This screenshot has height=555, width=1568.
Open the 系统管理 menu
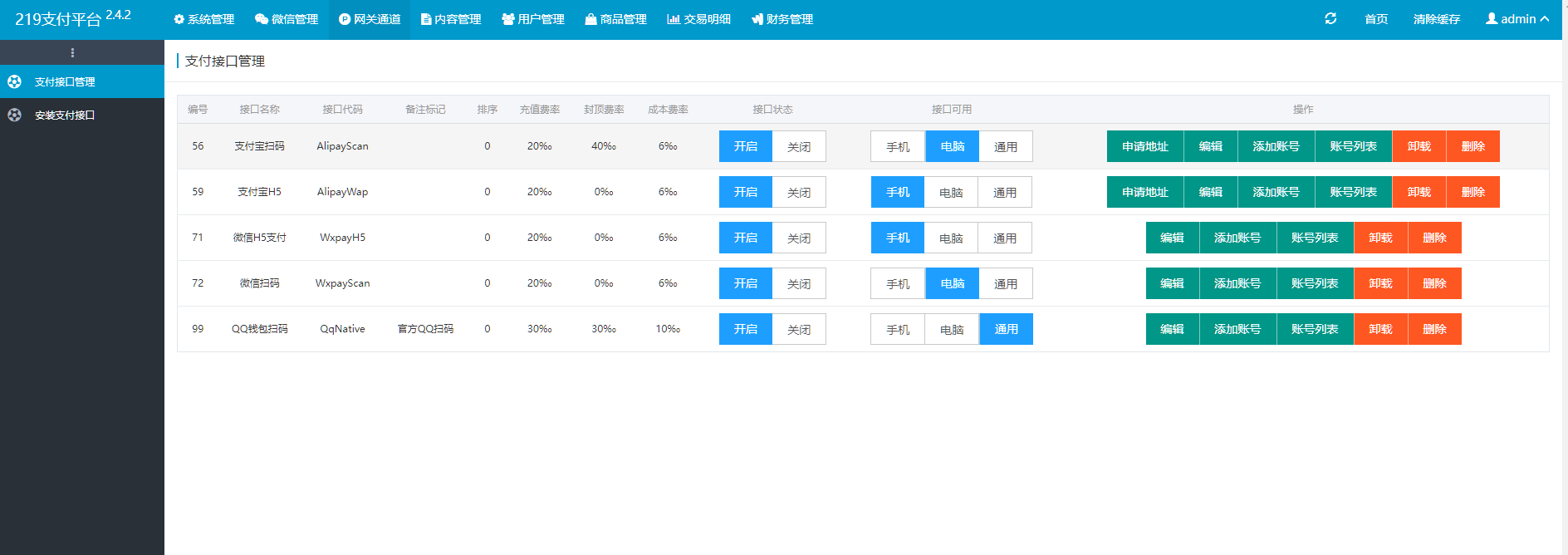(204, 19)
